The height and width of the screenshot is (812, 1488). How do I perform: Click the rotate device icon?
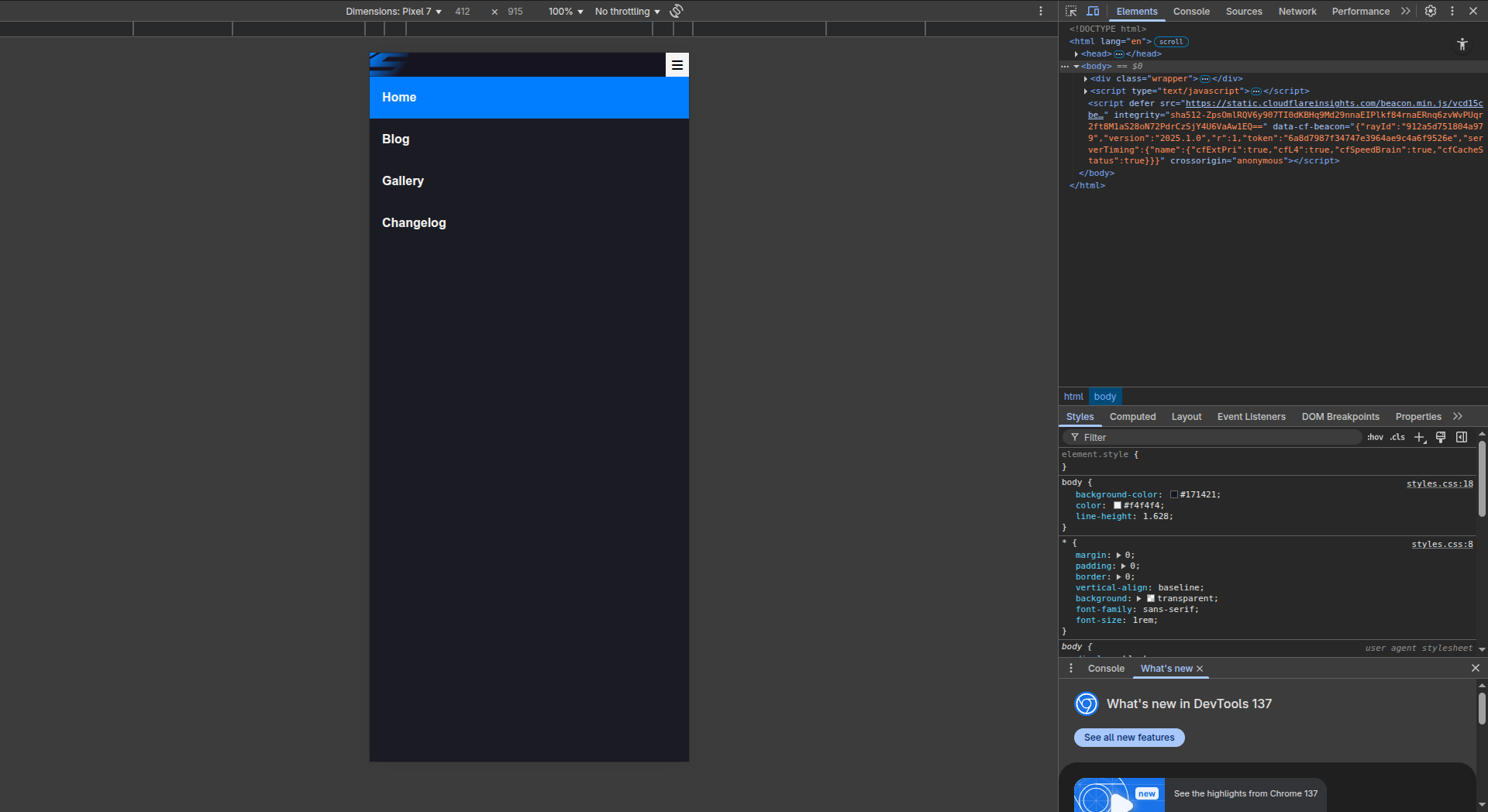coord(677,11)
